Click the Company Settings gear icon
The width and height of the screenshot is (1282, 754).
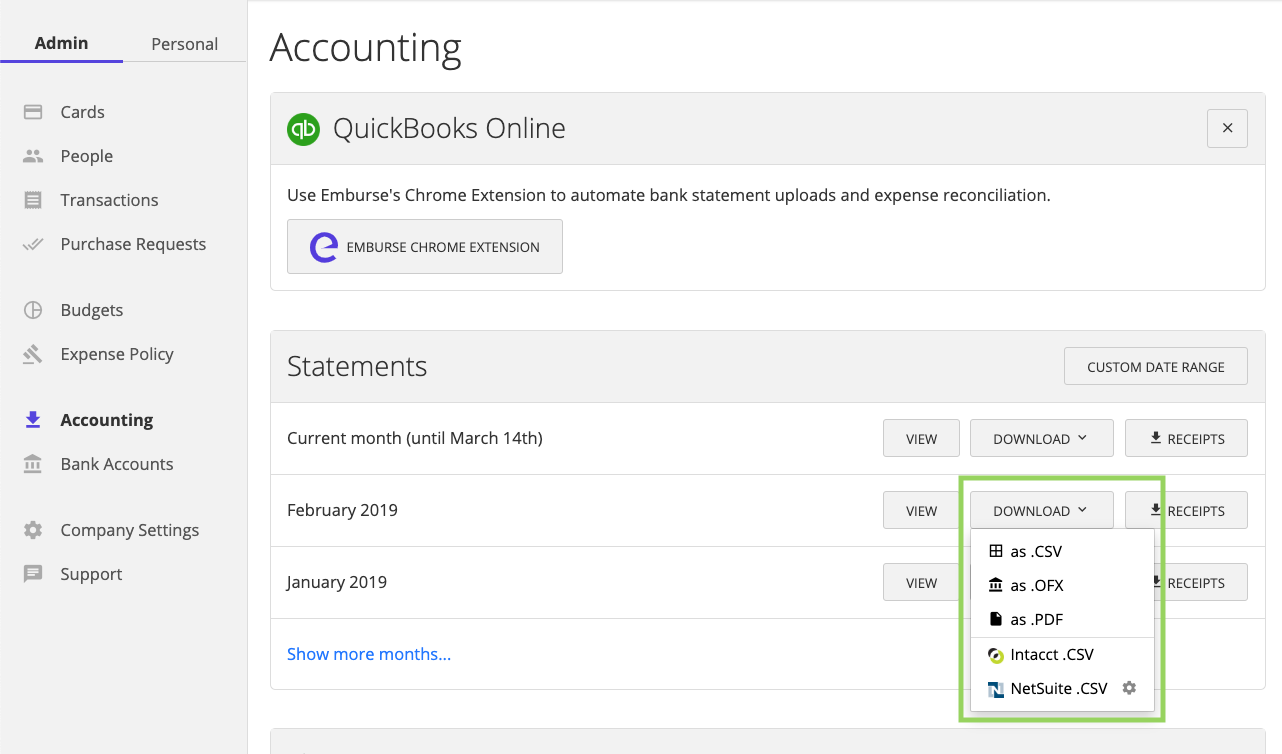click(33, 530)
